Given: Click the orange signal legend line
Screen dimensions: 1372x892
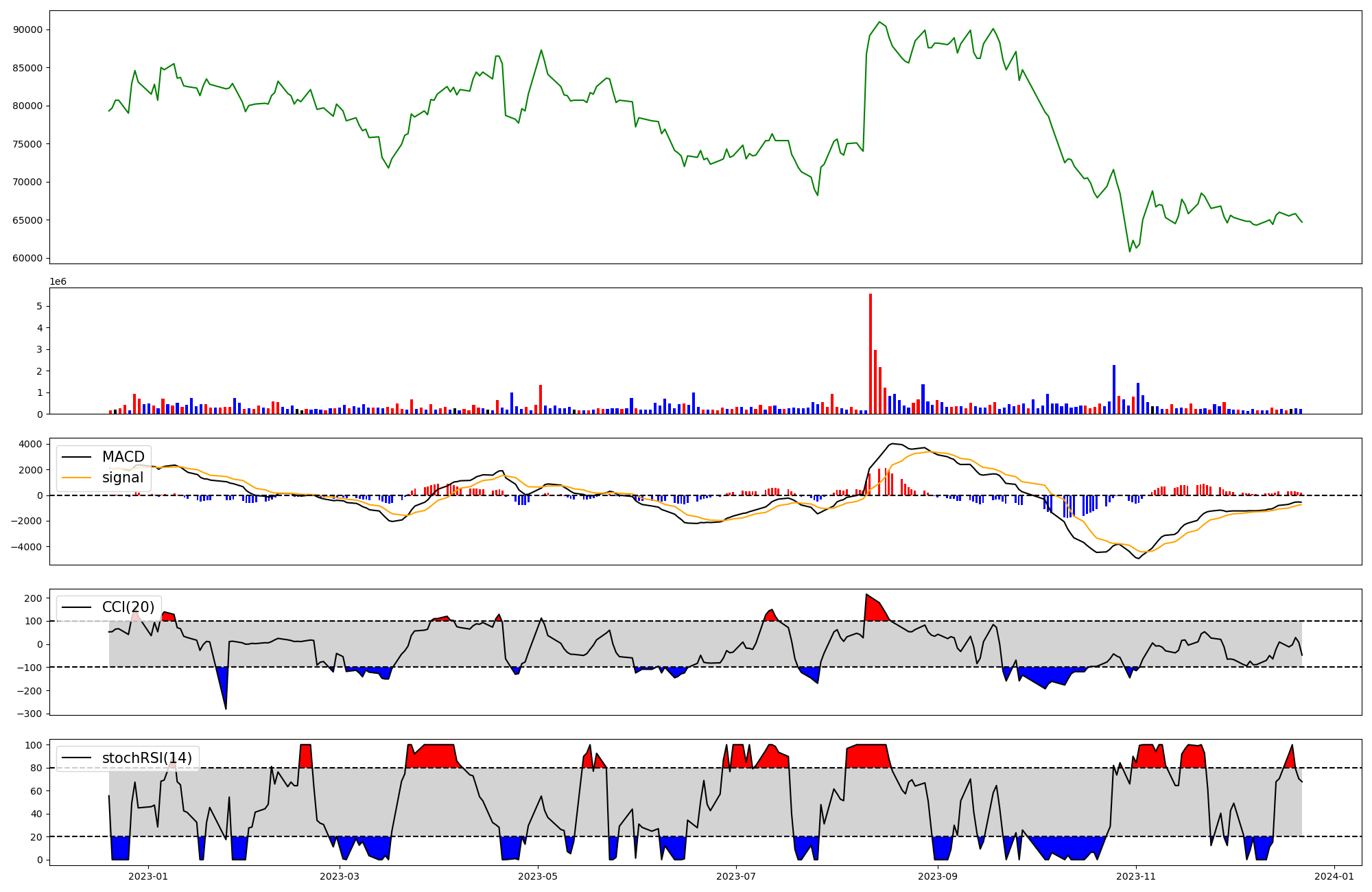Looking at the screenshot, I should pyautogui.click(x=77, y=478).
